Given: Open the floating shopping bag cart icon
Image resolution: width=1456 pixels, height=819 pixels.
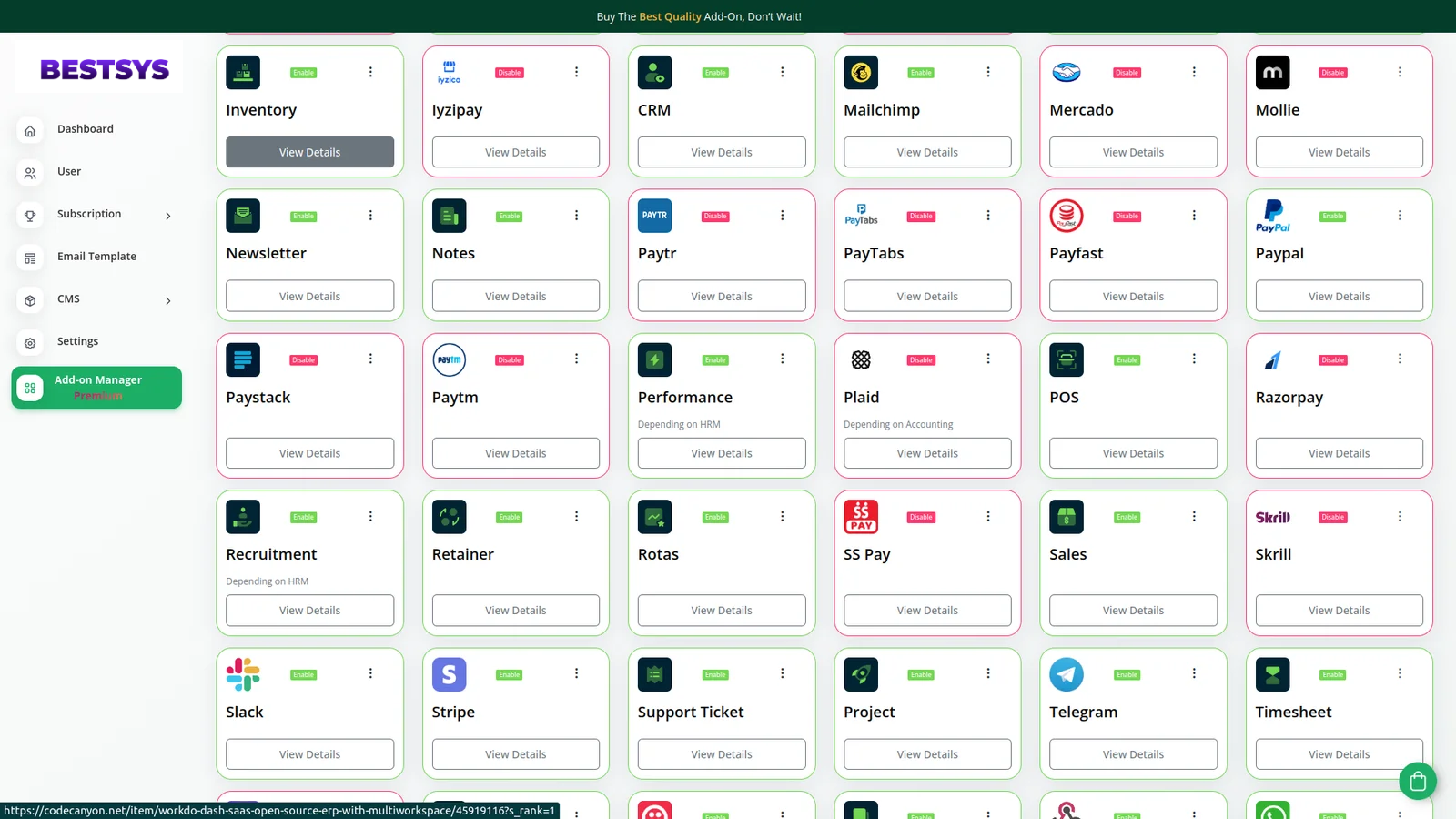Looking at the screenshot, I should click(1417, 781).
